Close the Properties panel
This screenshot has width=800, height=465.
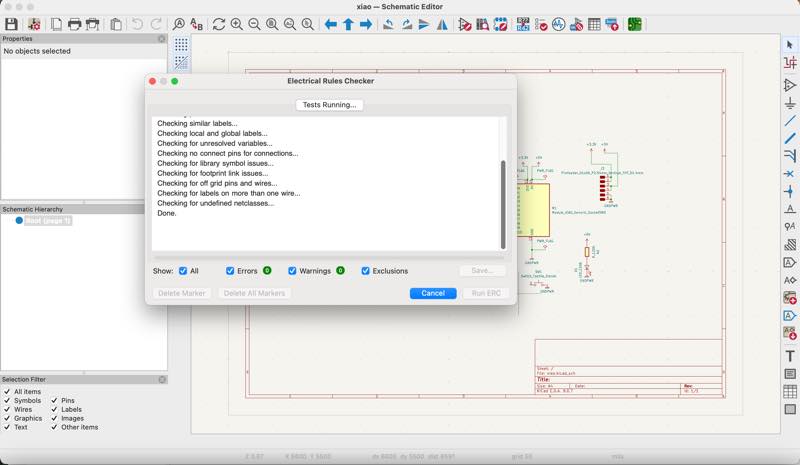pyautogui.click(x=162, y=39)
